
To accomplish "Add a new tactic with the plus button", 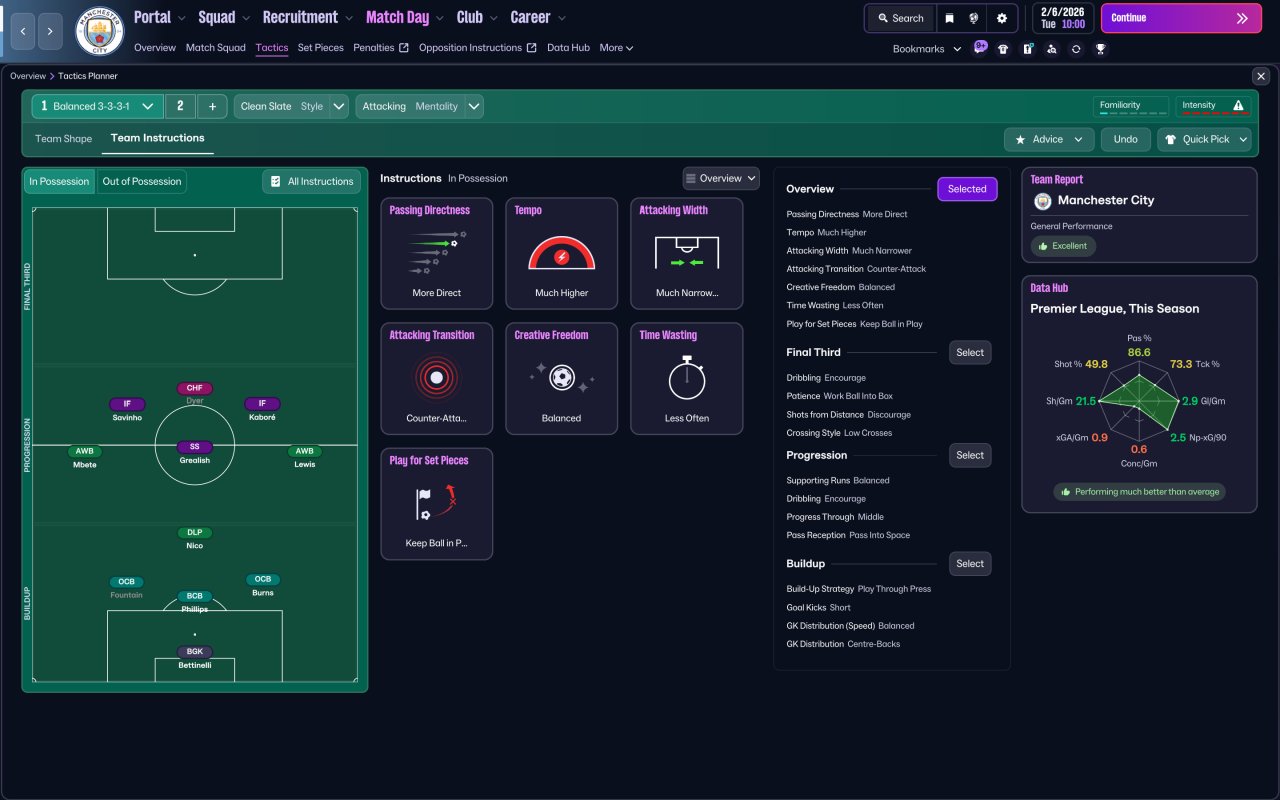I will 212,106.
